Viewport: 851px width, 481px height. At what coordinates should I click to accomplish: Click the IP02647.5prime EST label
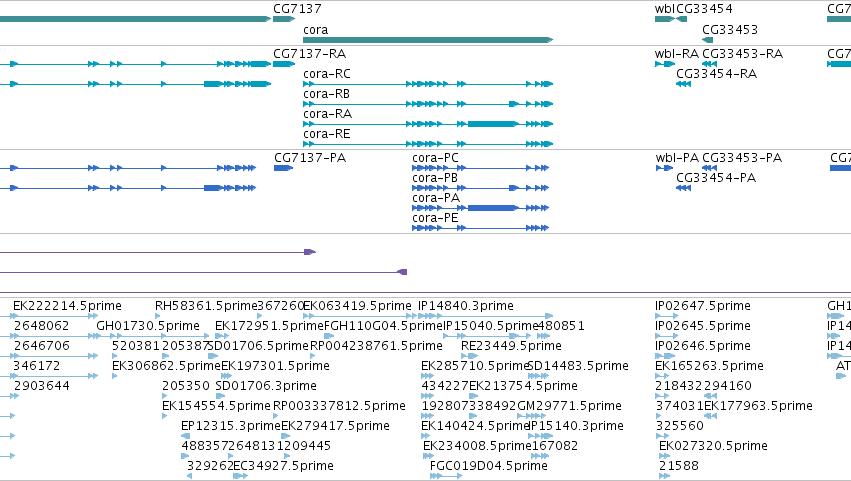703,306
